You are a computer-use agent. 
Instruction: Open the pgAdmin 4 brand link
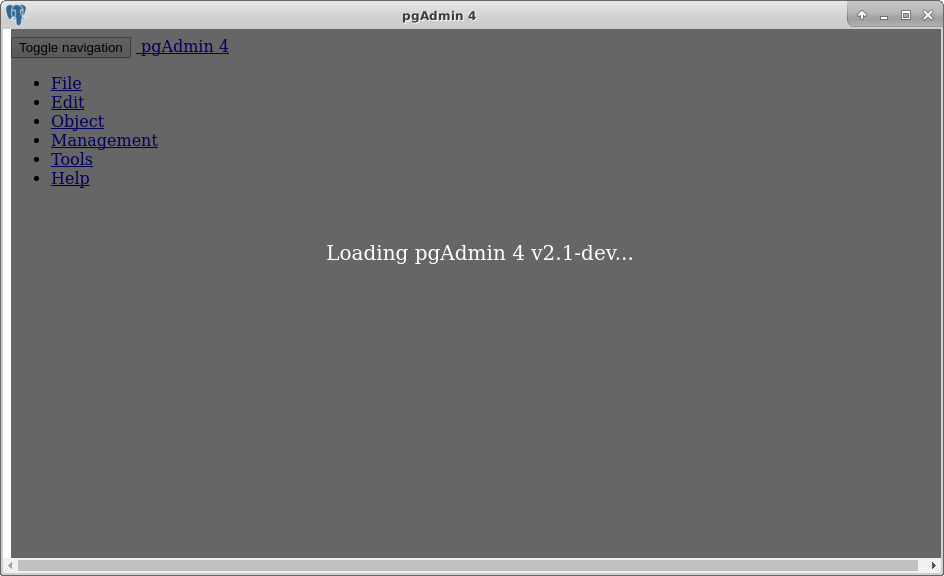pyautogui.click(x=184, y=46)
